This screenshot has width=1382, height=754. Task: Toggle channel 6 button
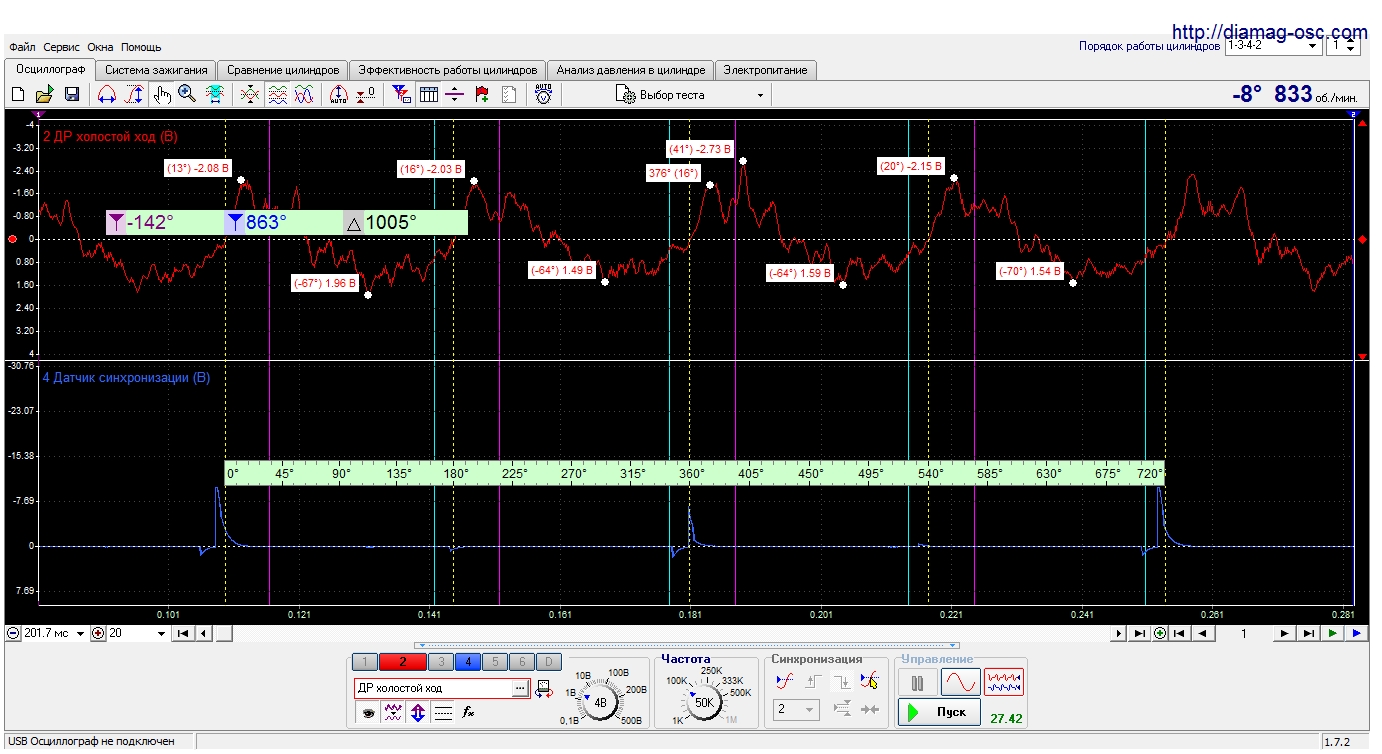tap(522, 661)
